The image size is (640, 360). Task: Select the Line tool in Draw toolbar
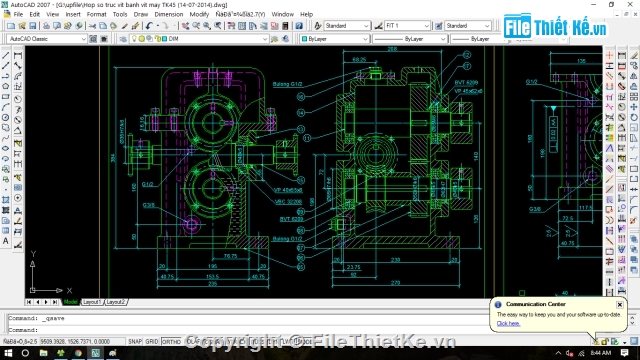[5, 55]
